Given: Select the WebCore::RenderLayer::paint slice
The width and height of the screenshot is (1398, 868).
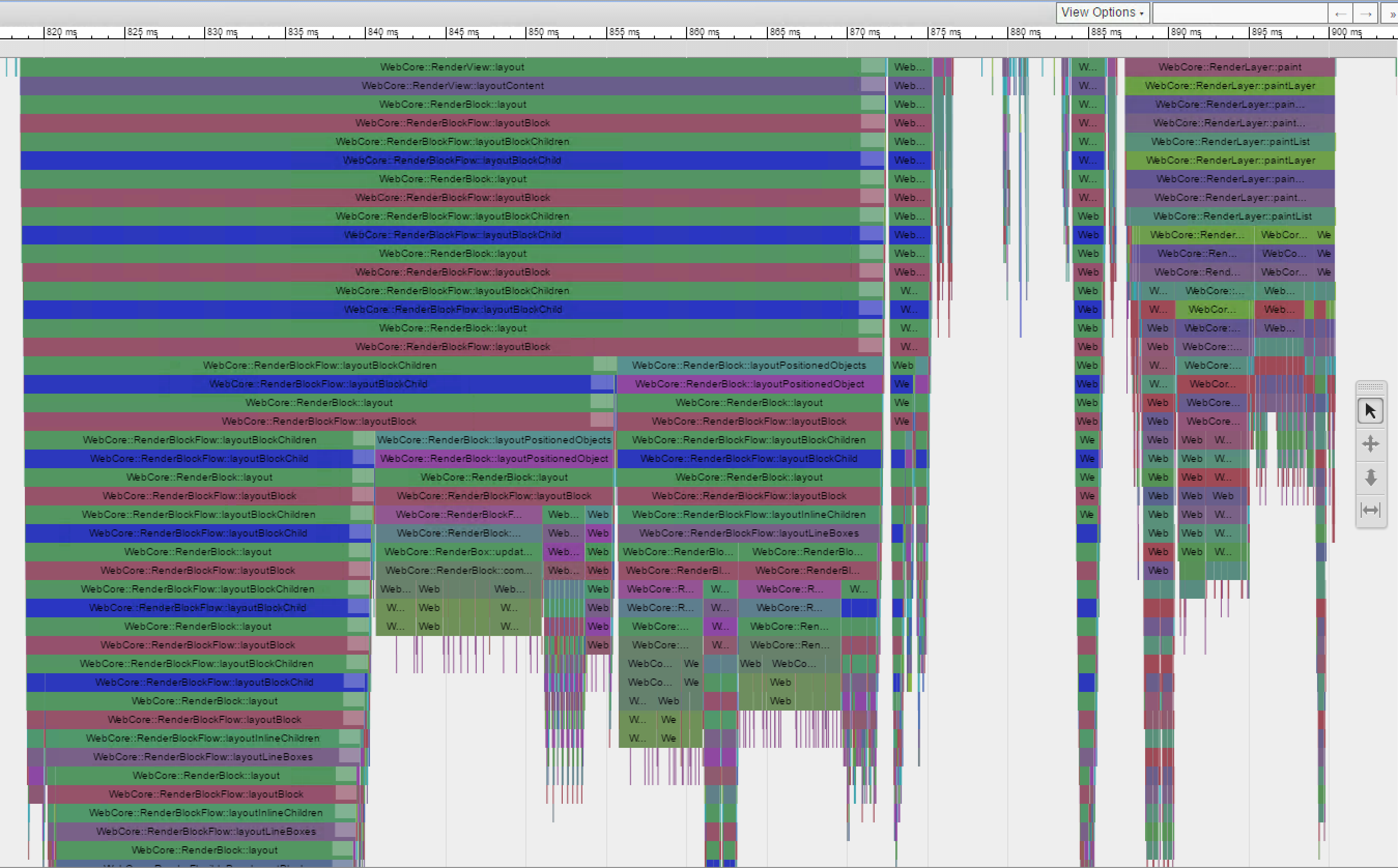Looking at the screenshot, I should (1229, 67).
